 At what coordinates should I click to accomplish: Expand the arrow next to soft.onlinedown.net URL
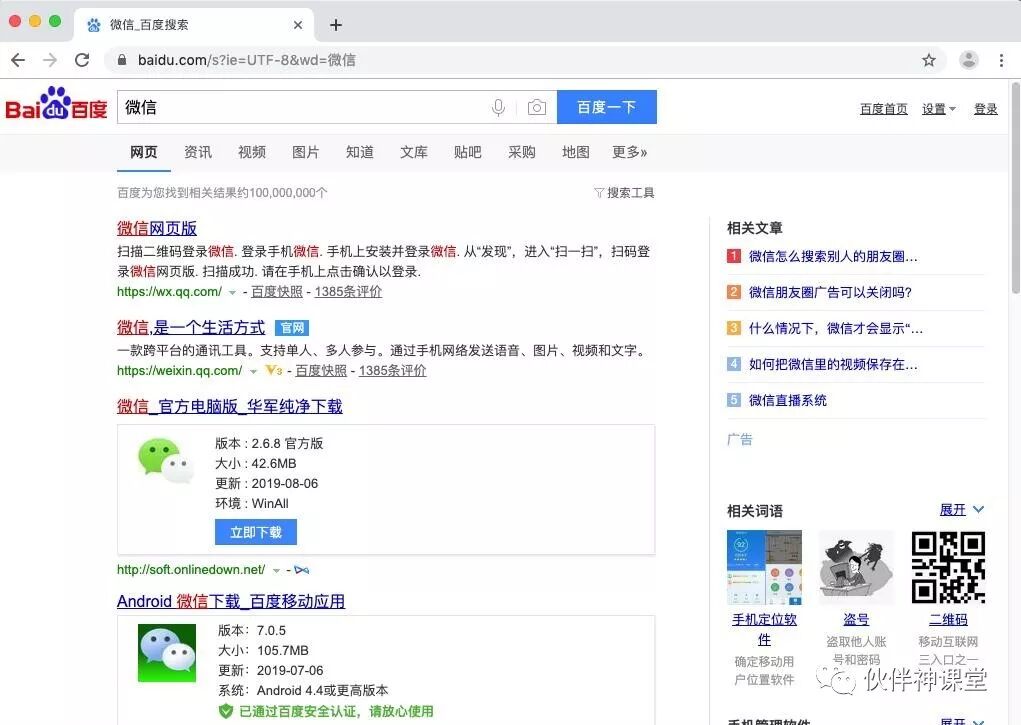click(277, 571)
